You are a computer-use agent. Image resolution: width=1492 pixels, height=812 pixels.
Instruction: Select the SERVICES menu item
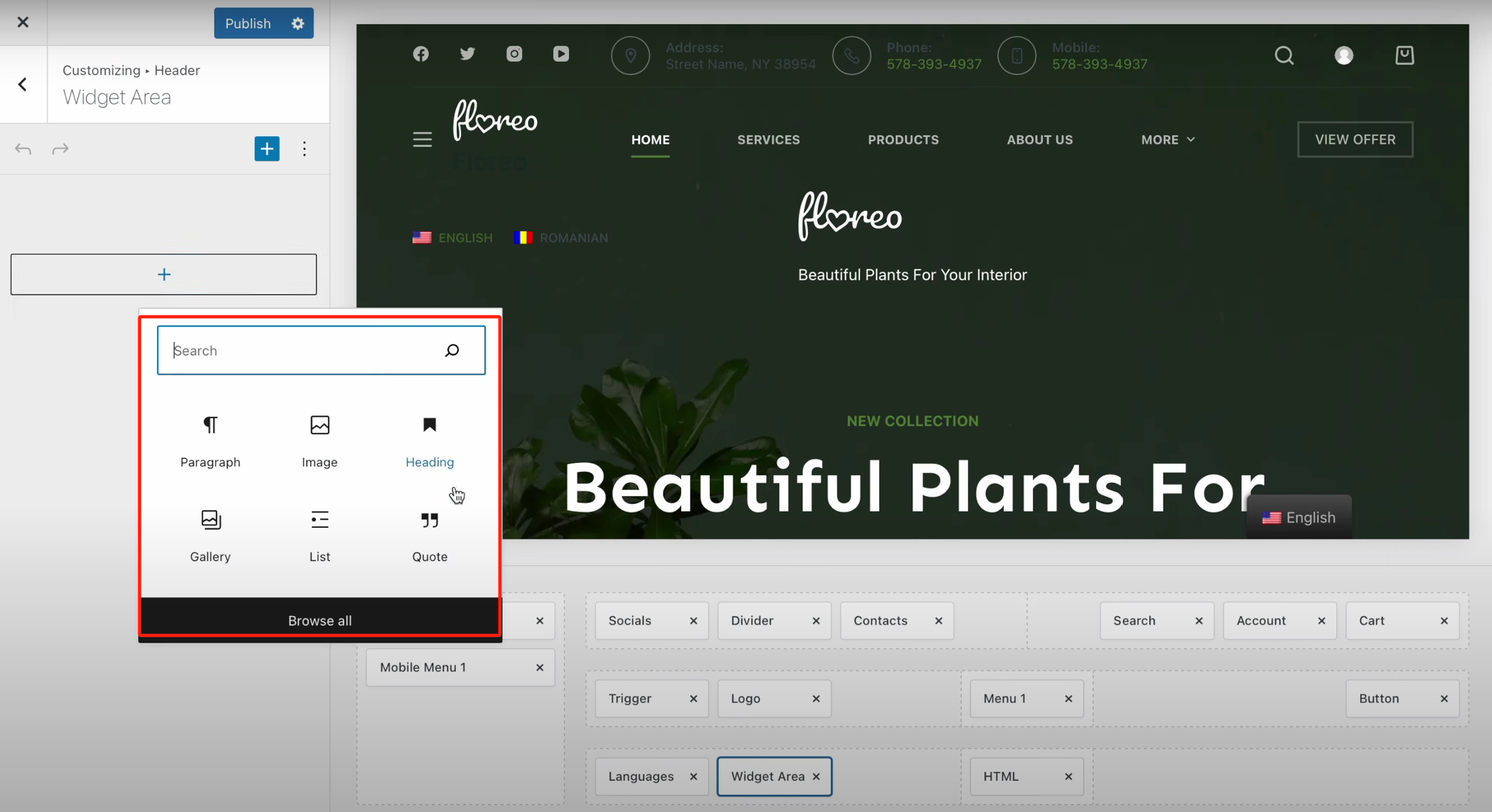(x=767, y=139)
